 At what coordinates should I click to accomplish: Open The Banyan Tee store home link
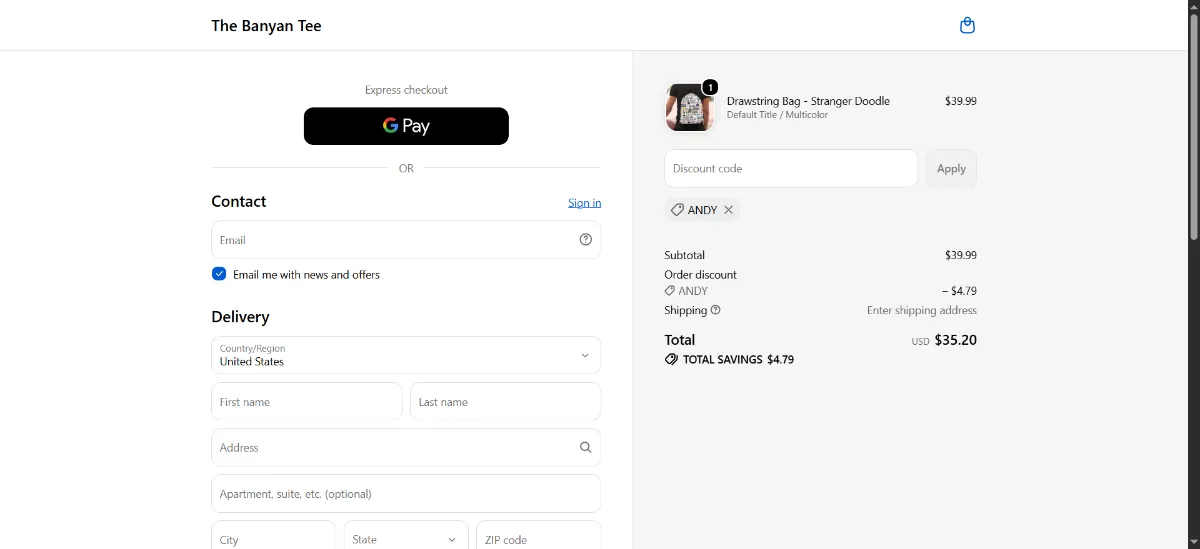(x=266, y=26)
